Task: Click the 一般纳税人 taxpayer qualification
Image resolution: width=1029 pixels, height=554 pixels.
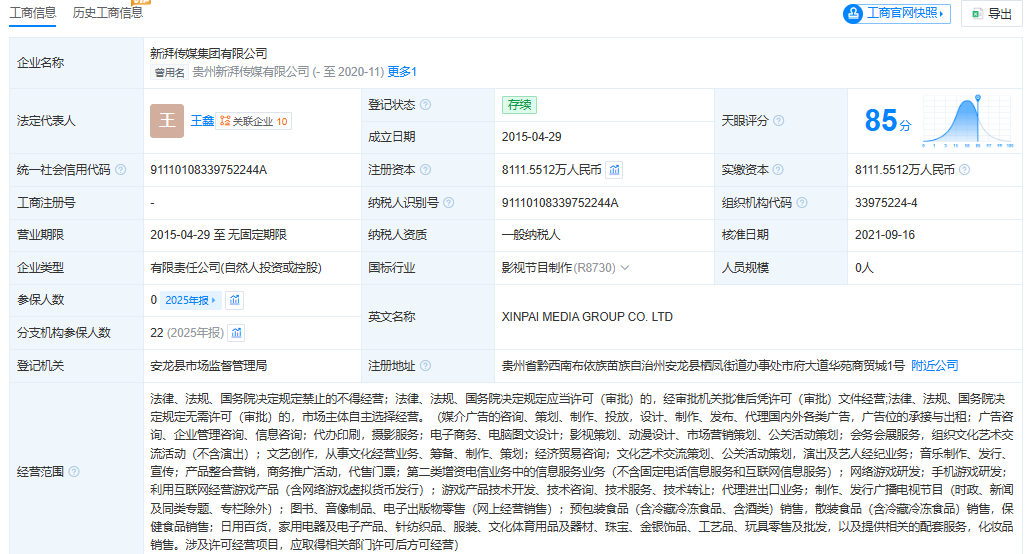Action: click(531, 235)
